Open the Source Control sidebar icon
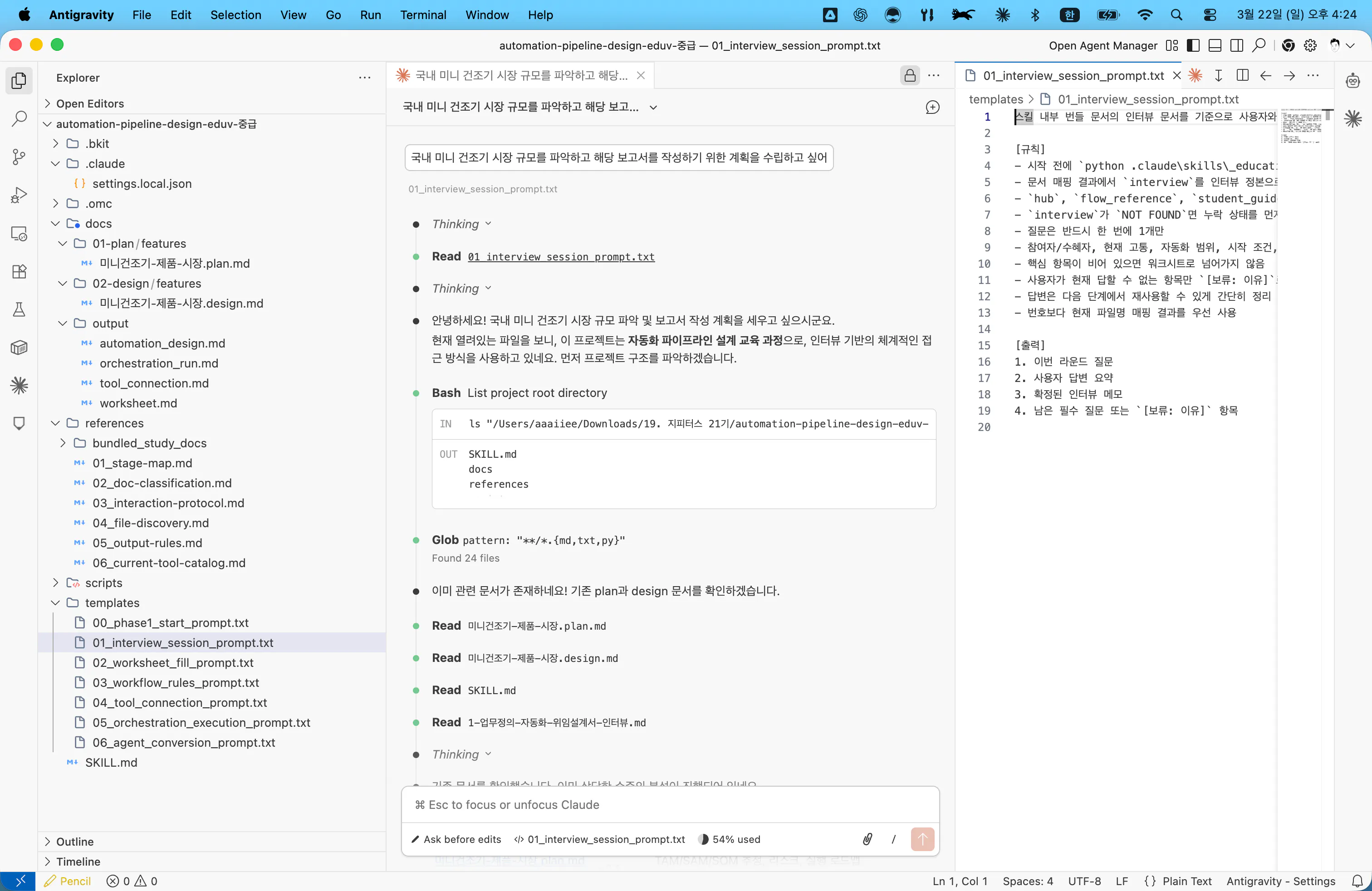1372x891 pixels. [19, 157]
